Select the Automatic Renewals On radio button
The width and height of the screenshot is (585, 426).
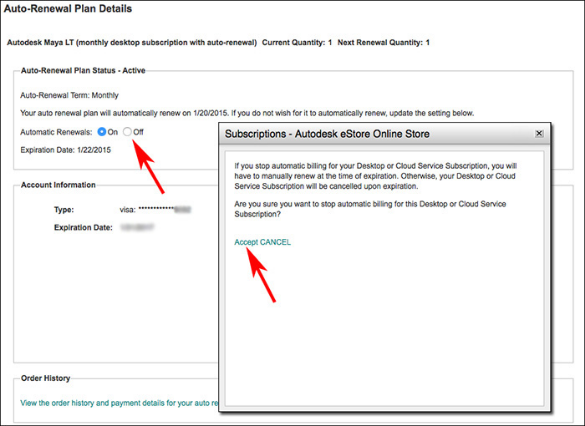(x=101, y=132)
